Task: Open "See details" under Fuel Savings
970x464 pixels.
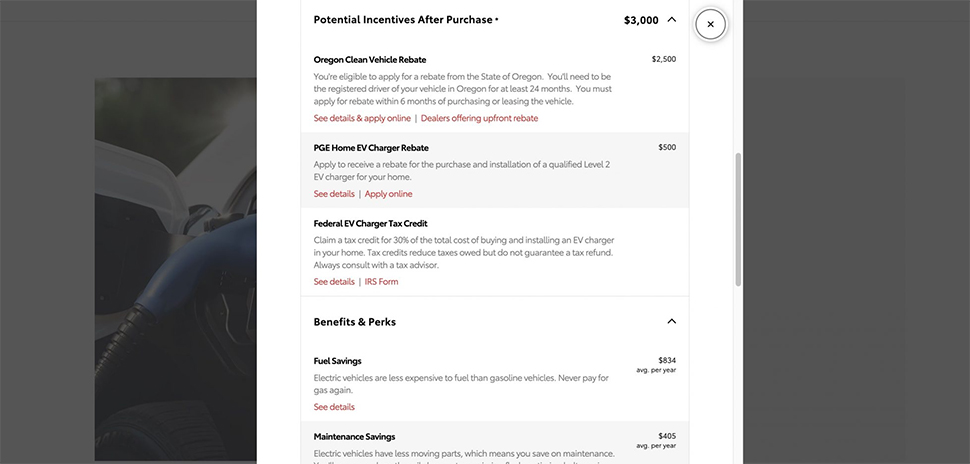Action: 334,407
